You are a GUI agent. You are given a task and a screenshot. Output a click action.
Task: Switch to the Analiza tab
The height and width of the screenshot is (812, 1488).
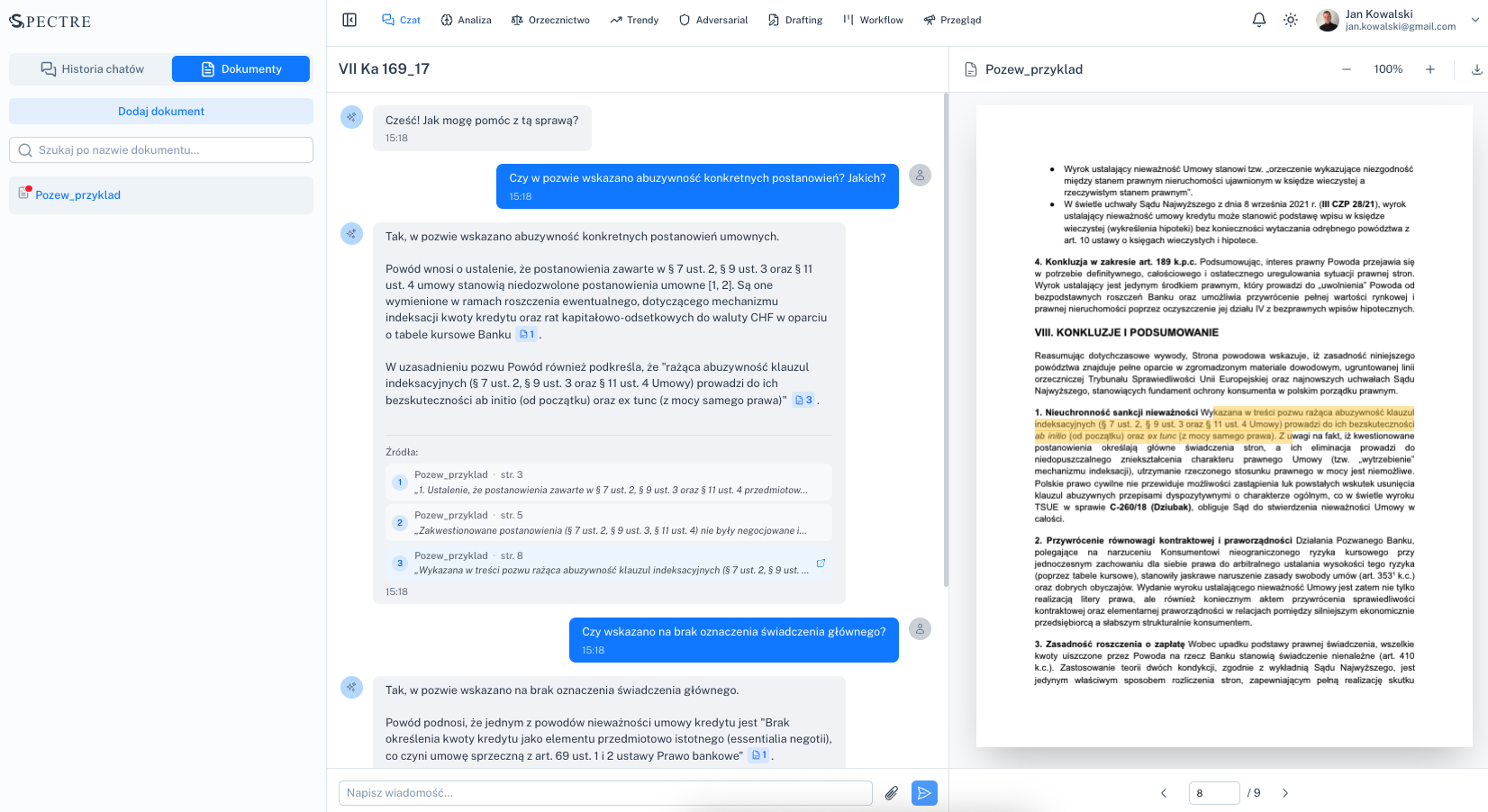coord(466,19)
